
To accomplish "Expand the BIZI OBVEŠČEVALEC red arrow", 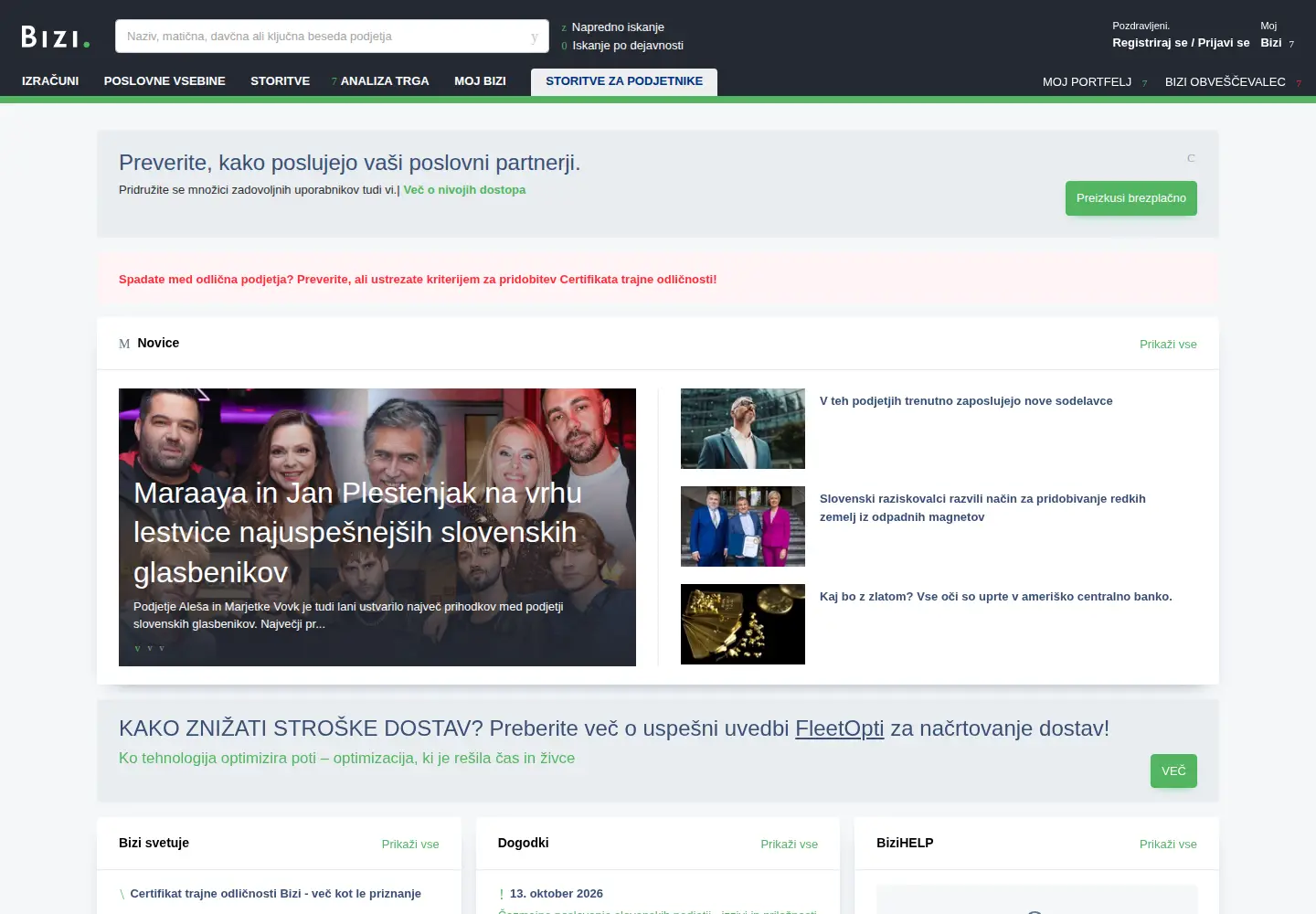I will [x=1299, y=83].
